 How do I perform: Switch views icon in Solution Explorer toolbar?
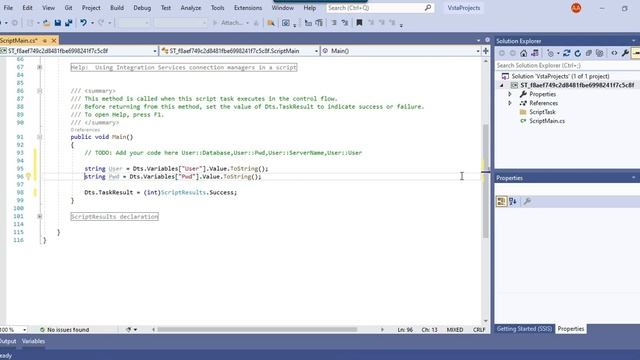point(534,53)
